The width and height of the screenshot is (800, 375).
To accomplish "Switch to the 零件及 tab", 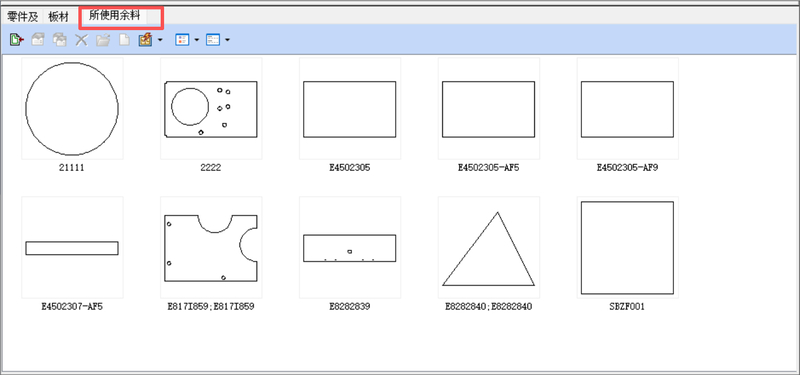I will (x=23, y=17).
